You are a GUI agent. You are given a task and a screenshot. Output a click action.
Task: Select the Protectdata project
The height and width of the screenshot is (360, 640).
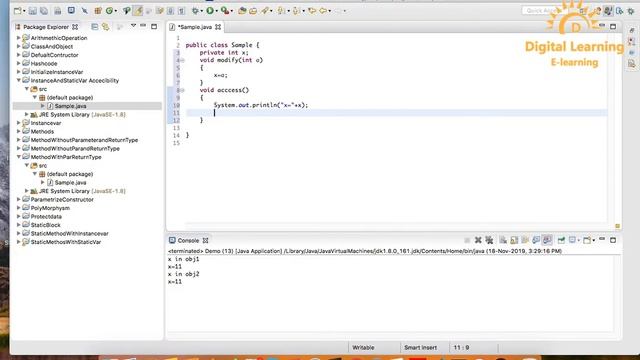coord(46,216)
